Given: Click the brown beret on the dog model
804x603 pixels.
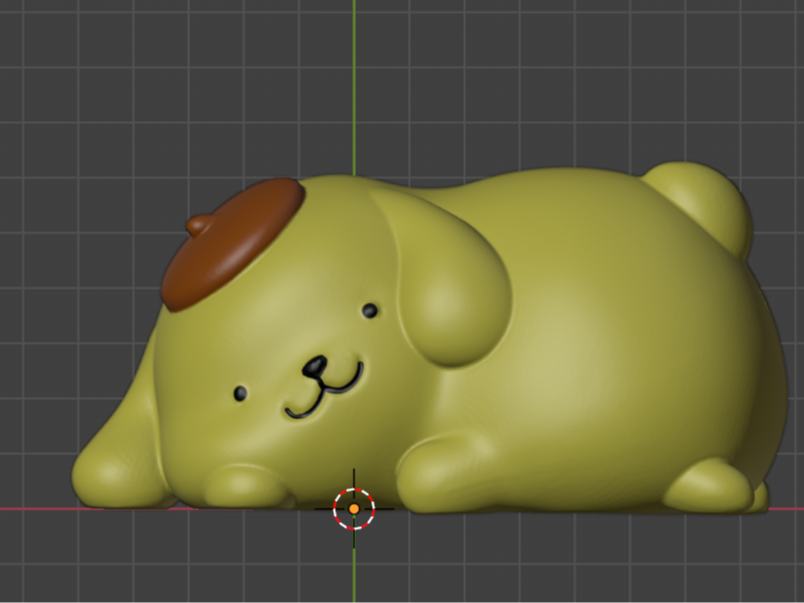Looking at the screenshot, I should [233, 244].
